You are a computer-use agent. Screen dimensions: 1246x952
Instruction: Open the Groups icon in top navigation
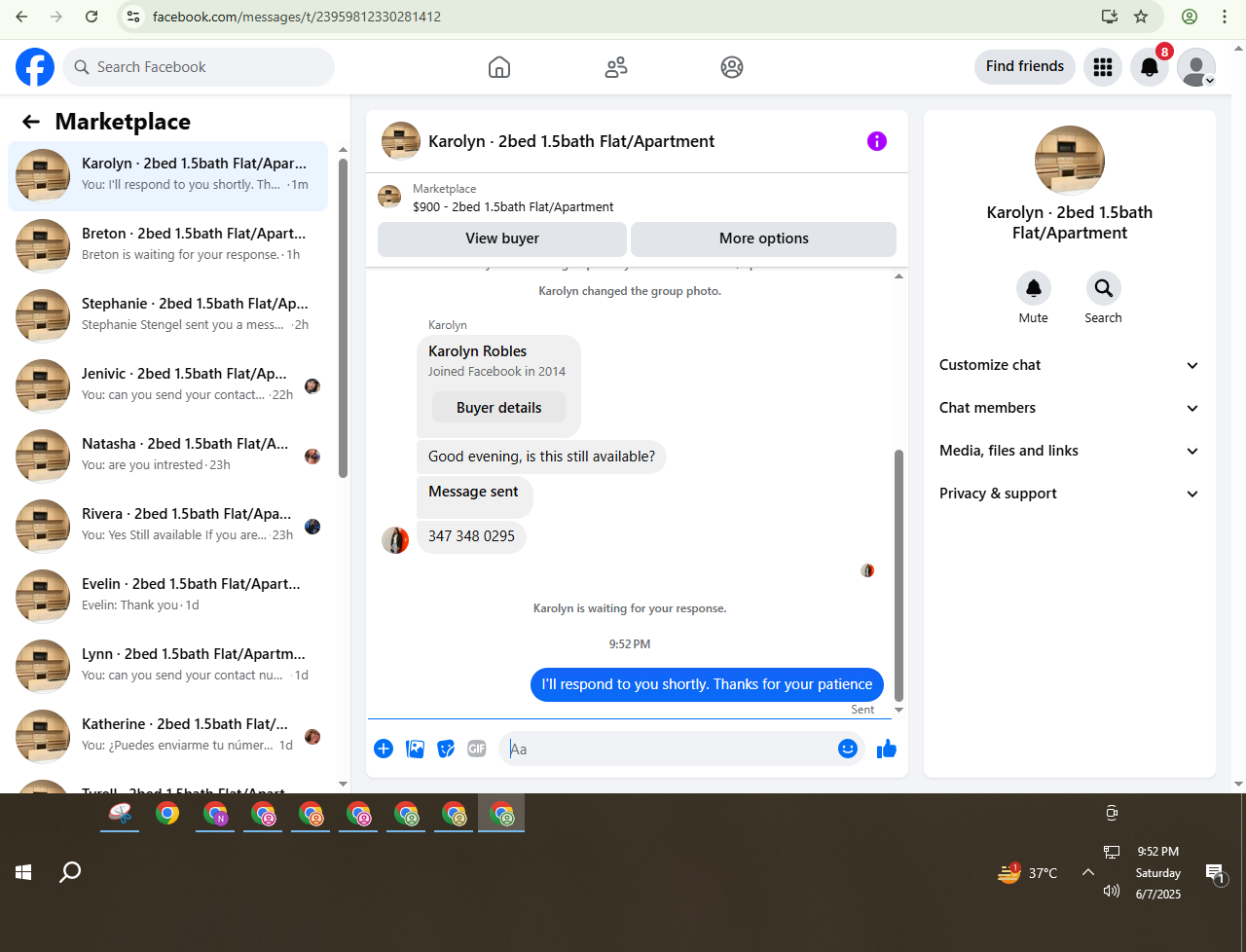click(x=732, y=67)
